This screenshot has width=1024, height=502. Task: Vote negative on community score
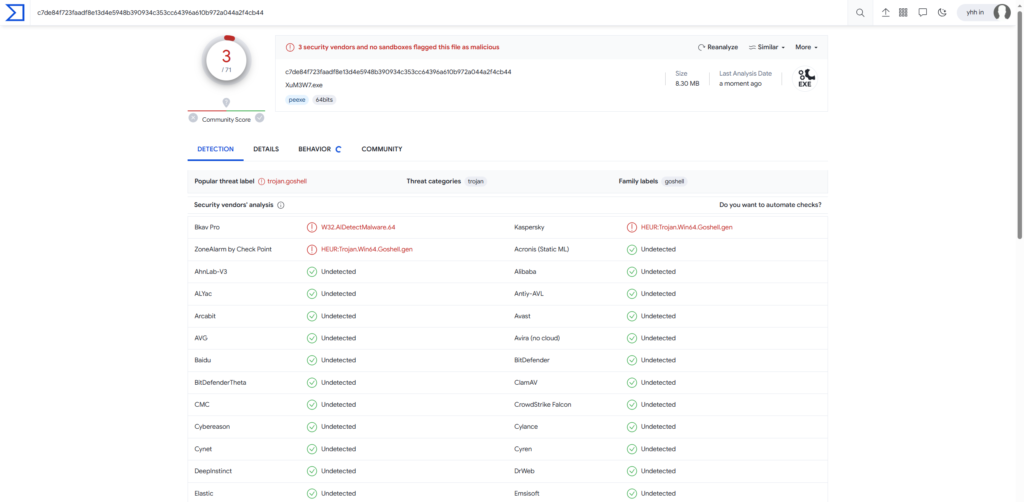(x=193, y=118)
